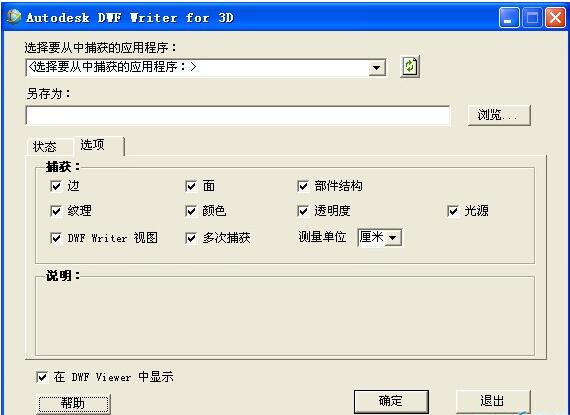This screenshot has width=570, height=415.
Task: Uncheck the 边 capture checkbox
Action: [x=56, y=186]
